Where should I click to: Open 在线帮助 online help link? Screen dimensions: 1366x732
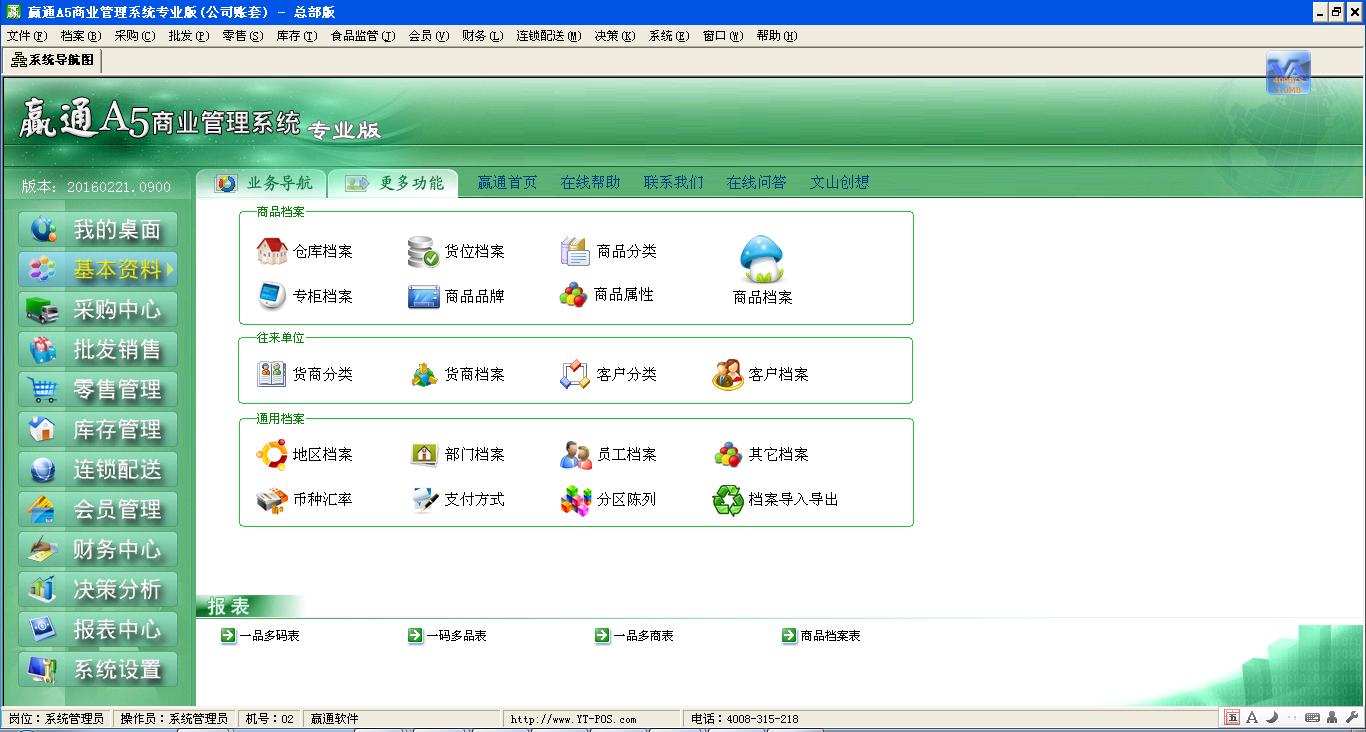point(590,183)
